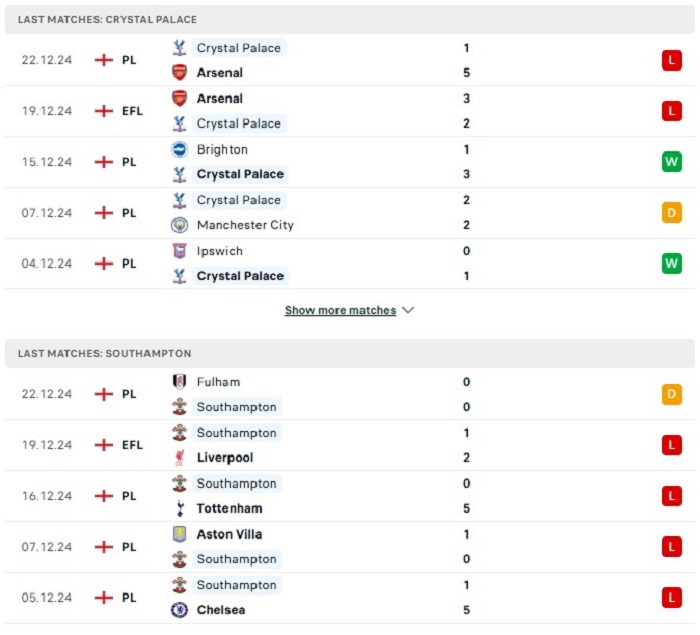The image size is (700, 635).
Task: Select the Last Matches: Southampton header
Action: (x=350, y=353)
